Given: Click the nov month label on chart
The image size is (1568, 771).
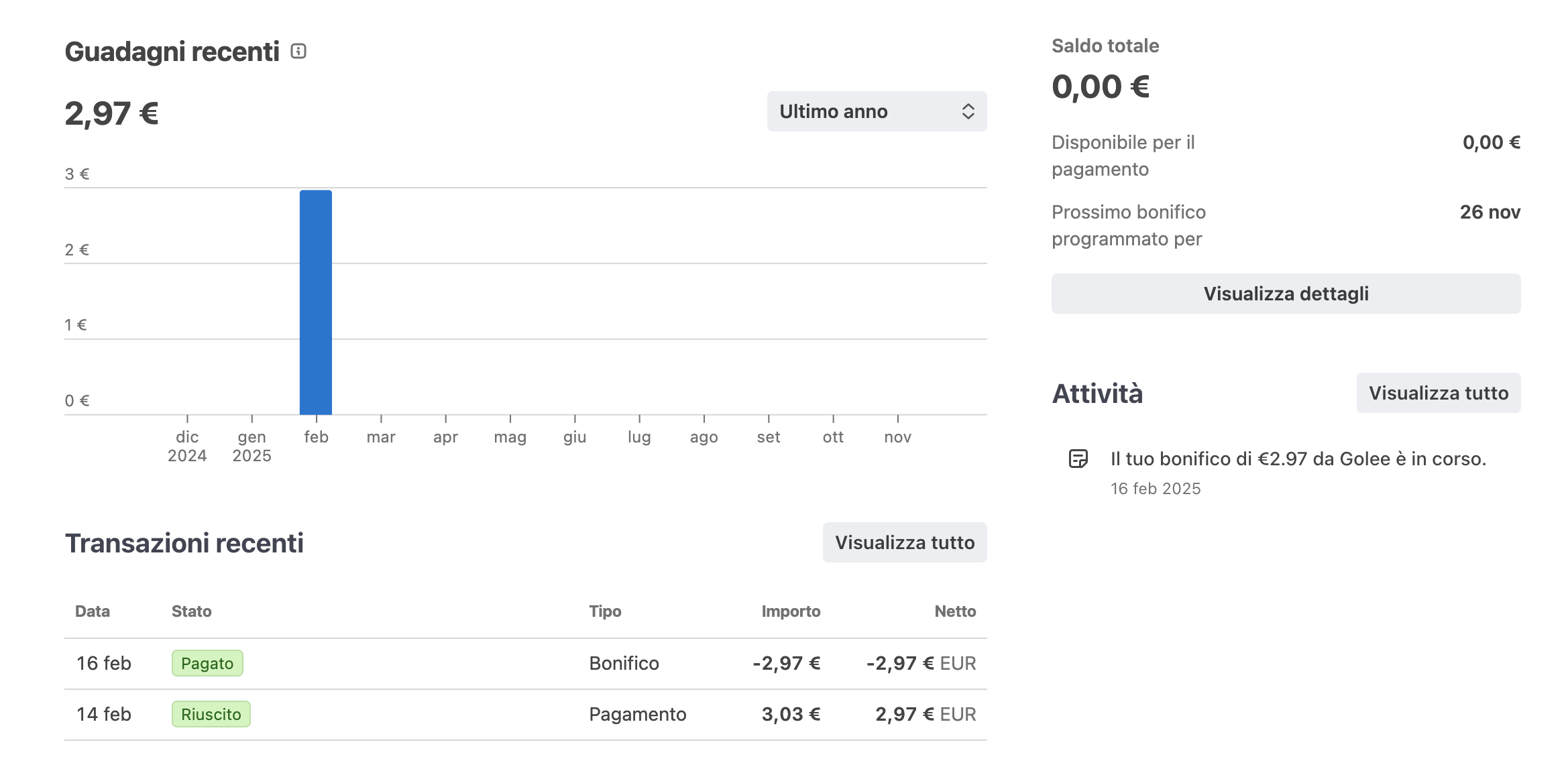Looking at the screenshot, I should tap(897, 437).
